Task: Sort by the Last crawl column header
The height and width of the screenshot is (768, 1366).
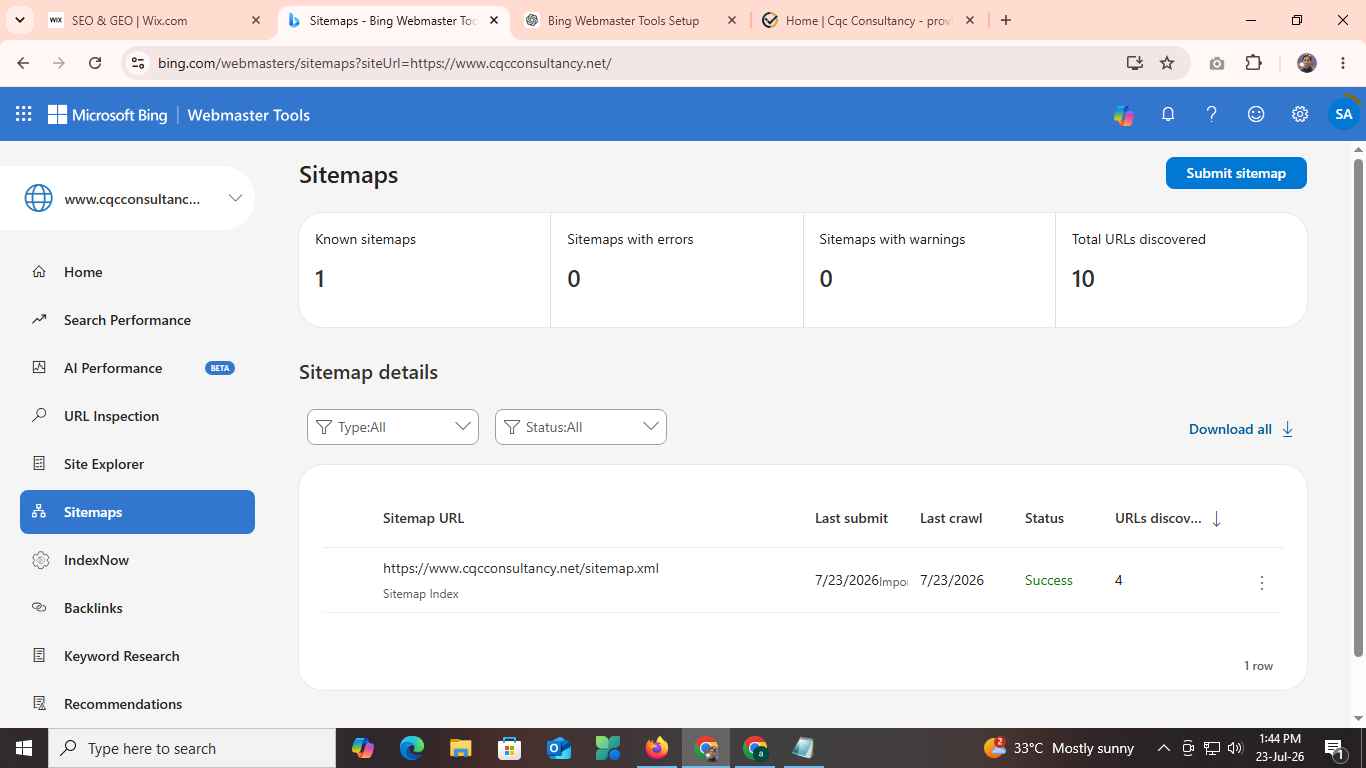Action: click(951, 519)
